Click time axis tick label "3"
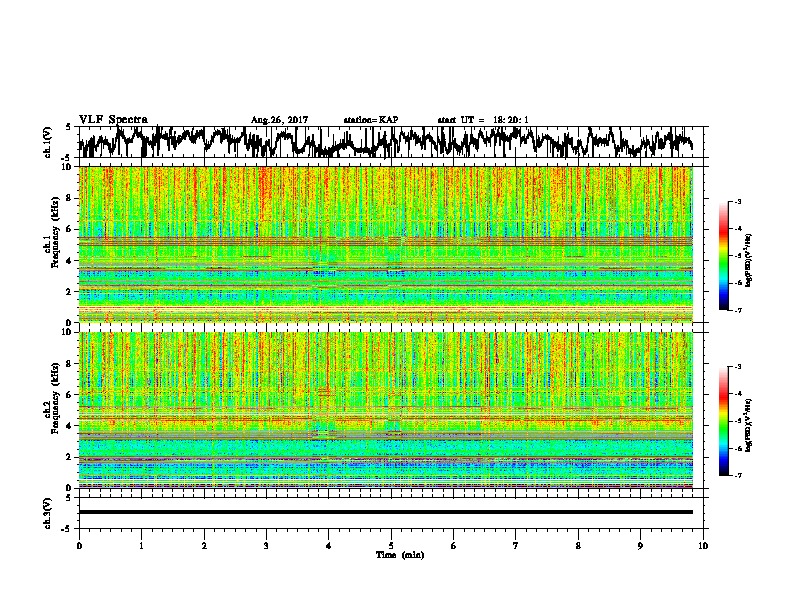Viewport: 792px width, 612px height. [266, 546]
